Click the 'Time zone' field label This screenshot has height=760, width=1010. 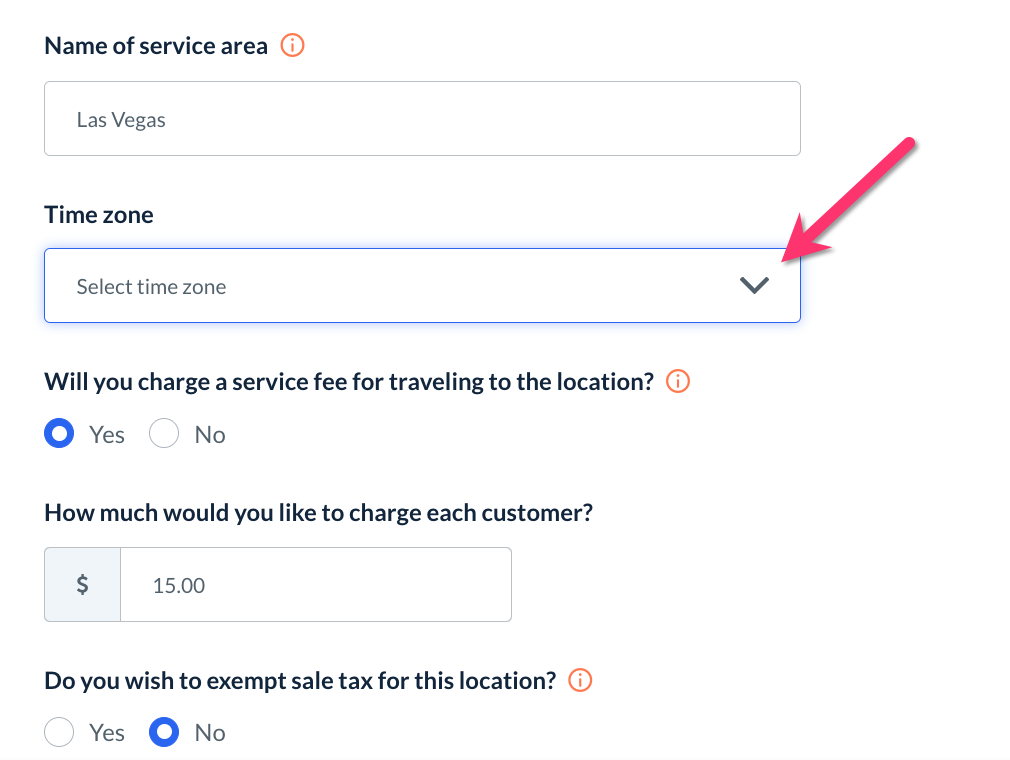[x=99, y=215]
